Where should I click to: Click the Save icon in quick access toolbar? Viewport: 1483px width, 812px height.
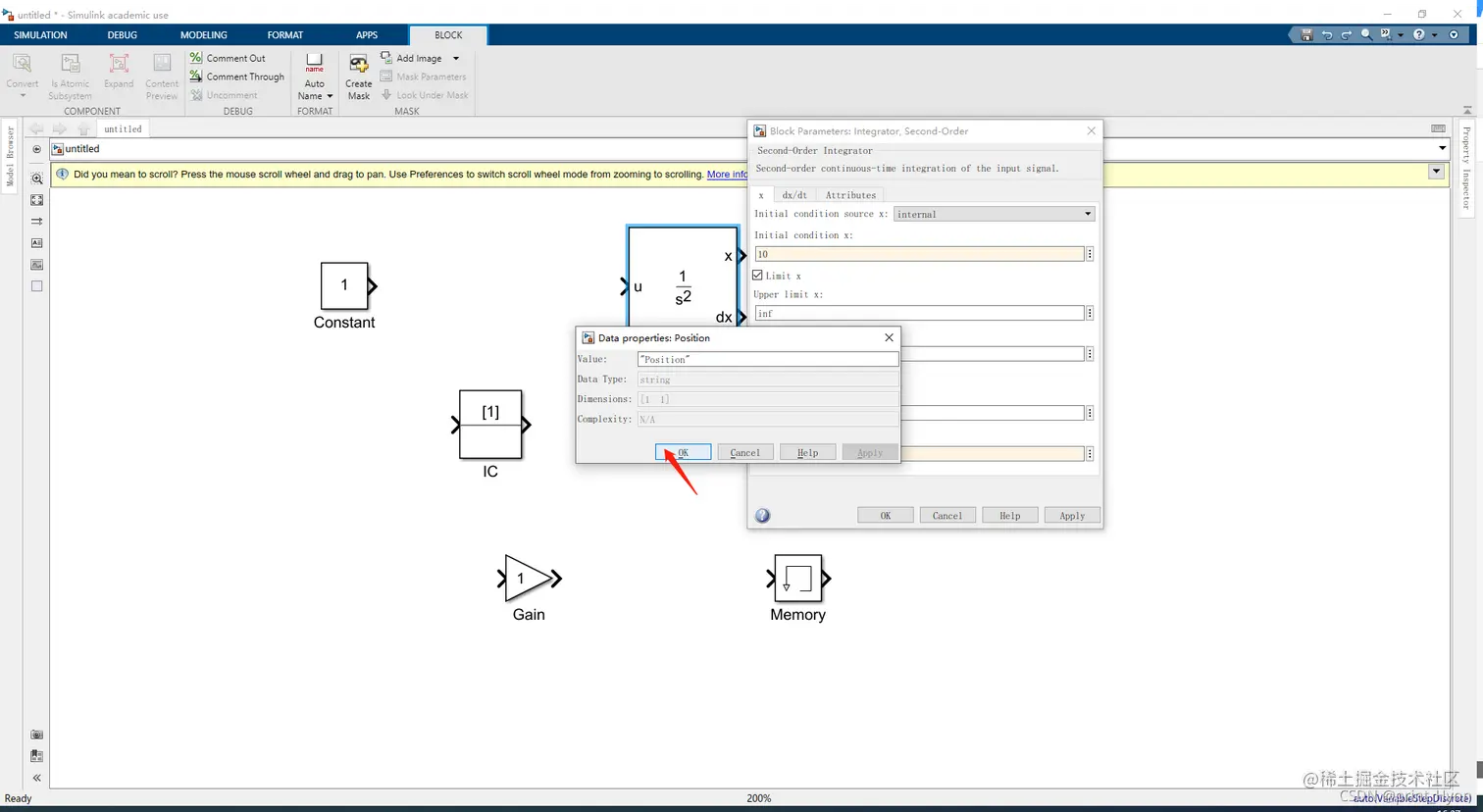[1306, 34]
